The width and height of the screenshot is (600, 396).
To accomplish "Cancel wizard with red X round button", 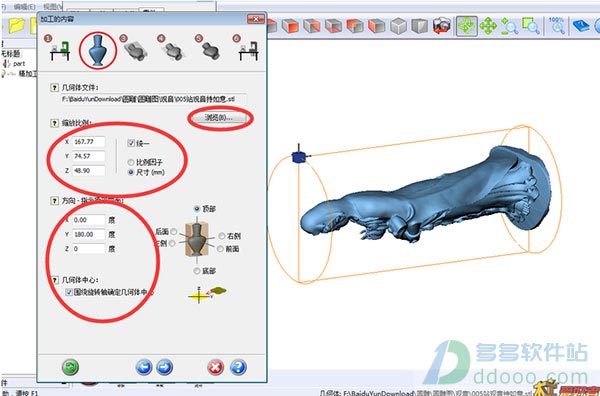I will [x=215, y=367].
